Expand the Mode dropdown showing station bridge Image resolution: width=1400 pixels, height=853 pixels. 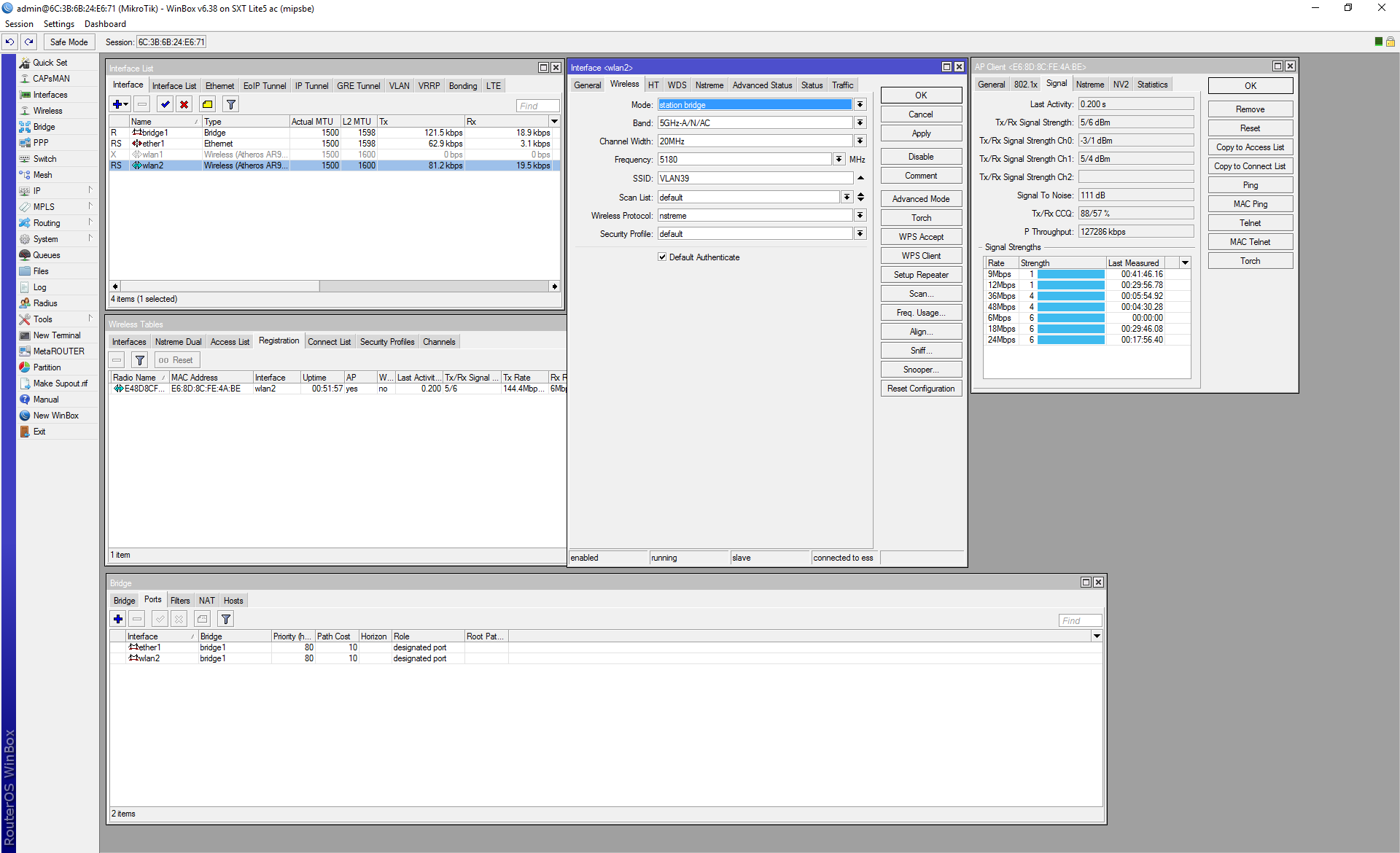(860, 105)
